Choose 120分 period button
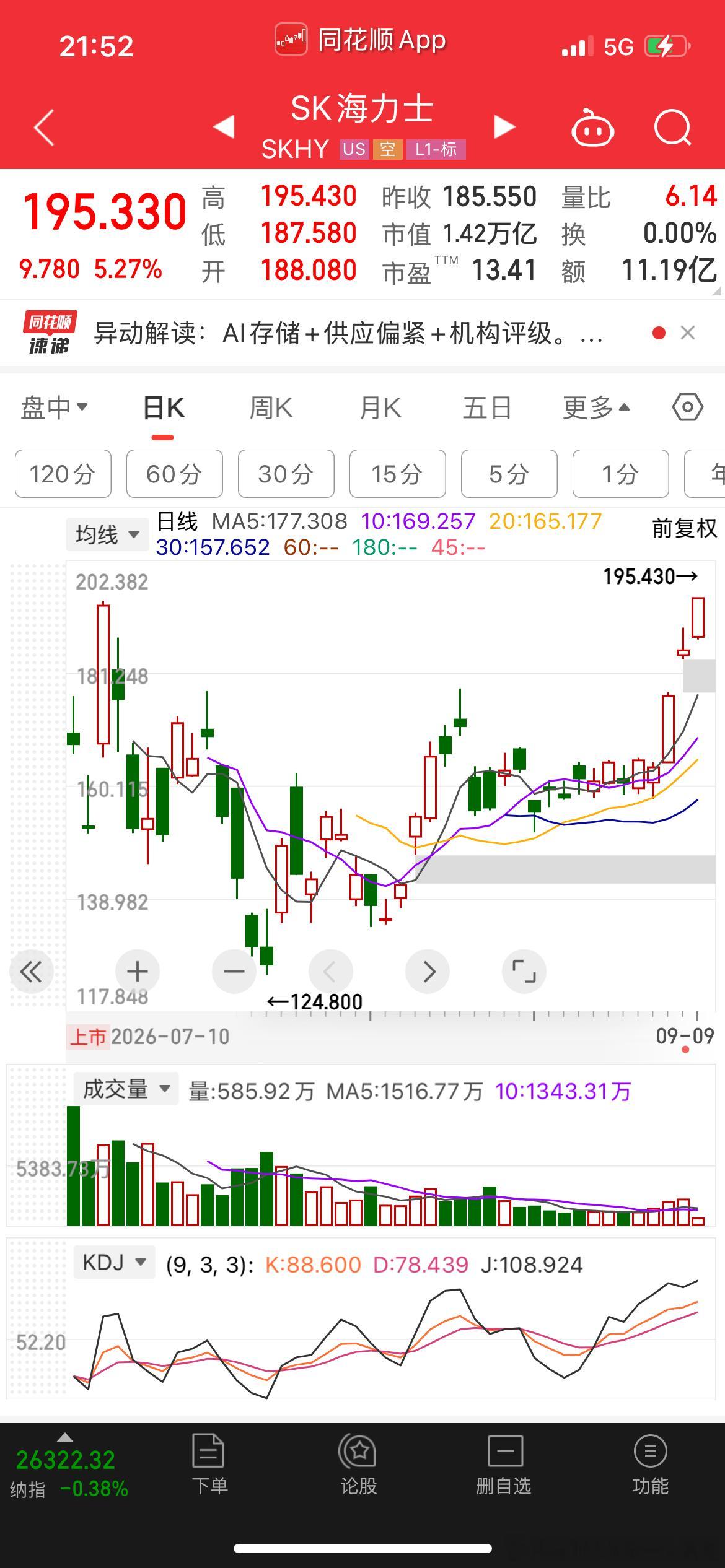 (63, 474)
